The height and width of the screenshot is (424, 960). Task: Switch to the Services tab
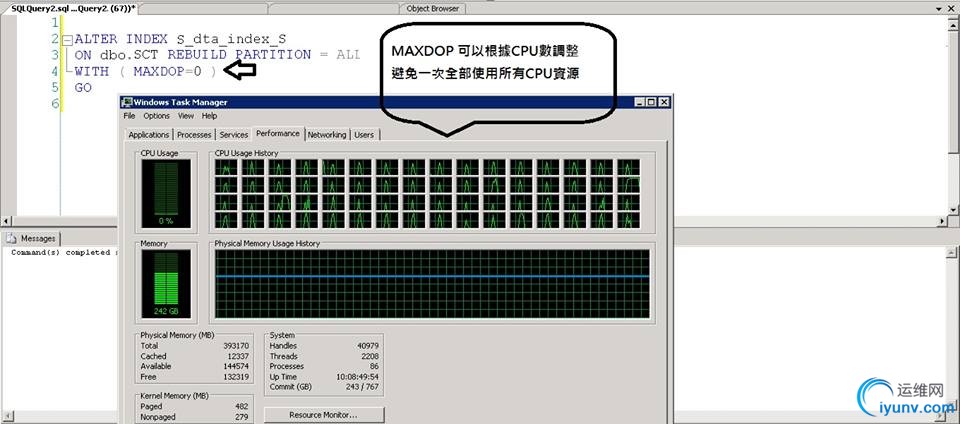click(x=233, y=135)
